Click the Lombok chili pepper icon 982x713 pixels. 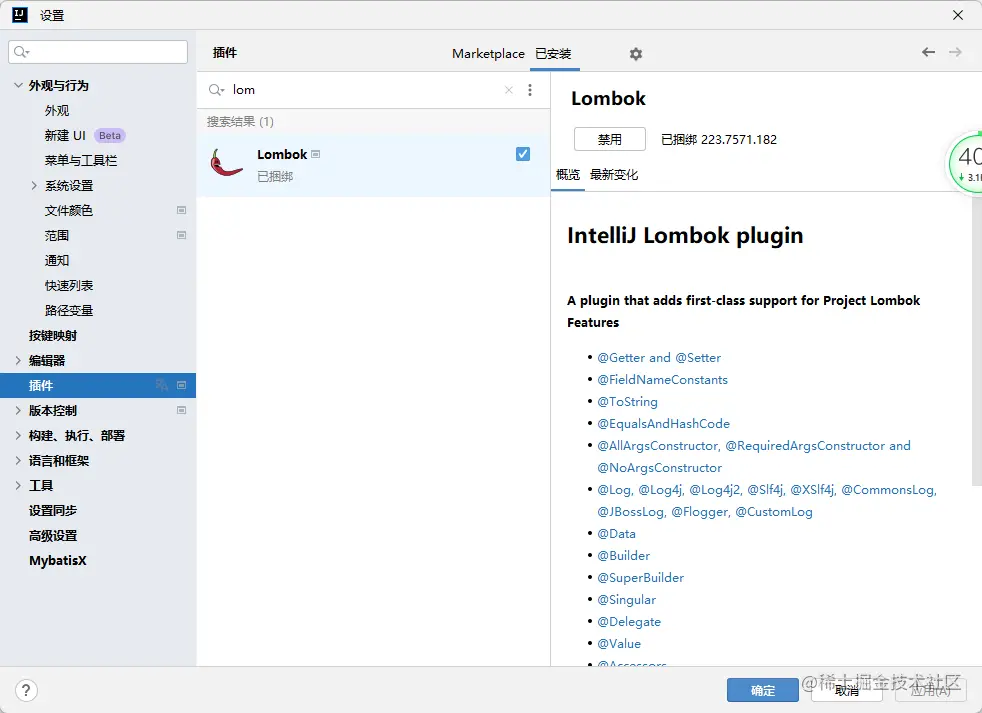[225, 163]
